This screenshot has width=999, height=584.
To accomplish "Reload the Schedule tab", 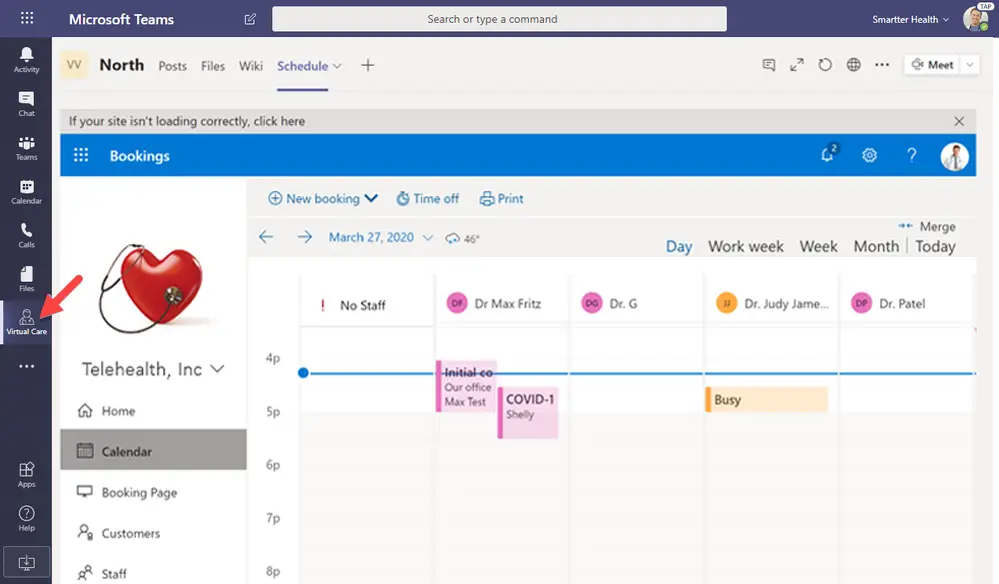I will click(825, 65).
